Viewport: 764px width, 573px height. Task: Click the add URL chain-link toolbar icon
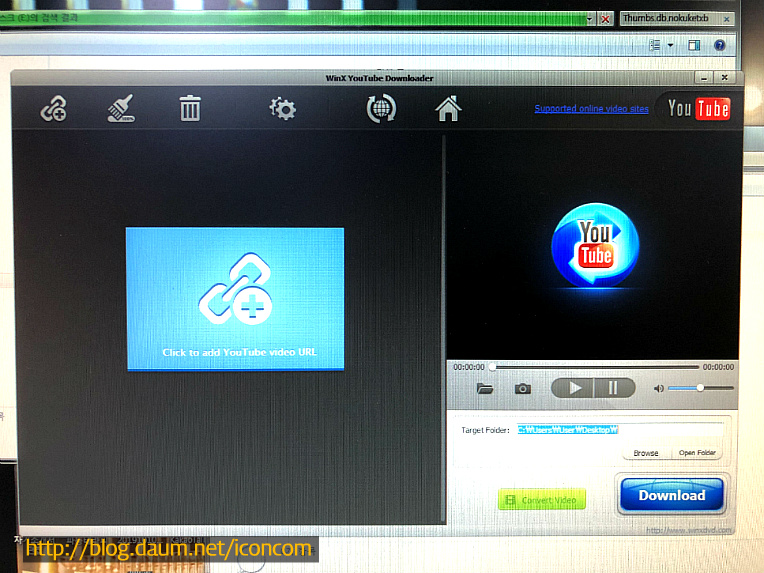(54, 108)
